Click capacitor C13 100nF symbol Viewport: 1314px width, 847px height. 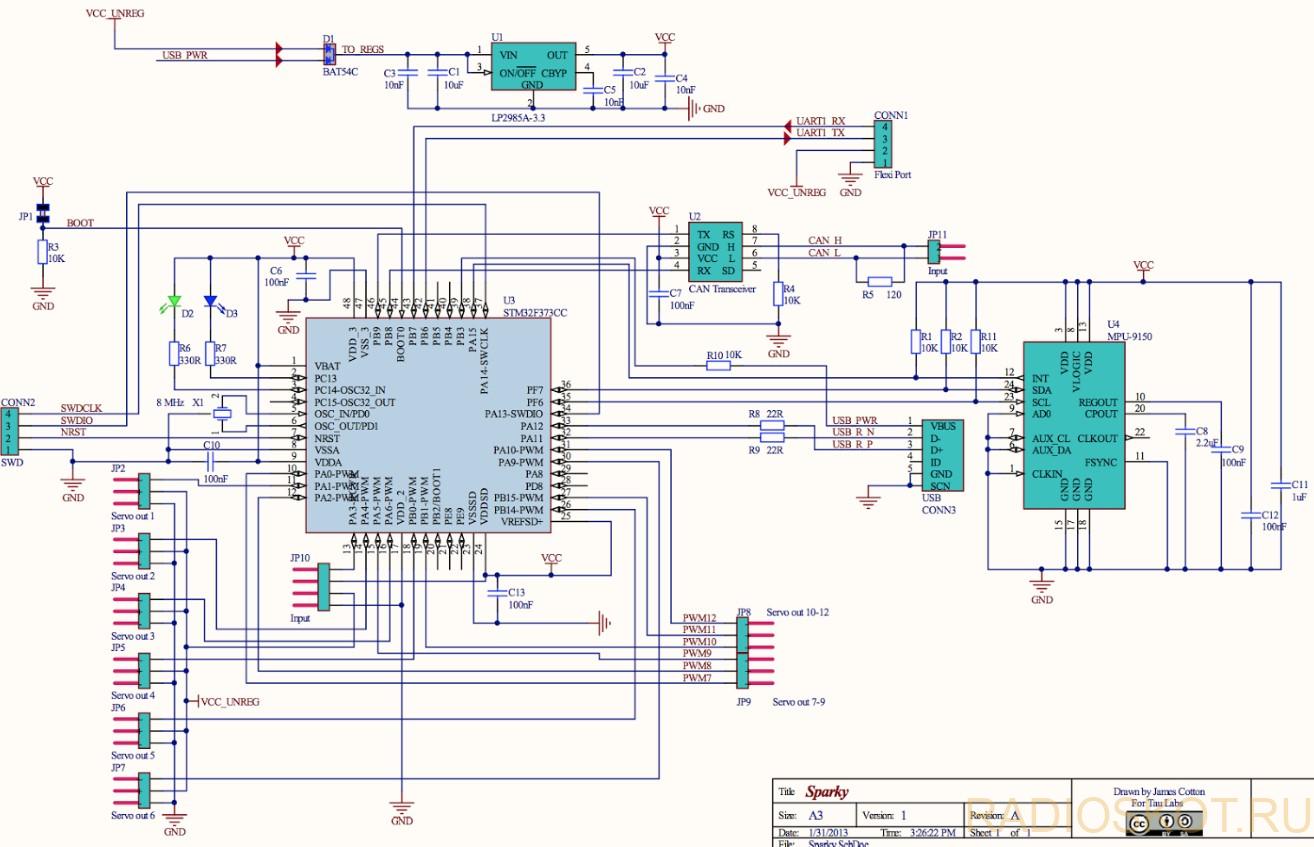pyautogui.click(x=497, y=592)
